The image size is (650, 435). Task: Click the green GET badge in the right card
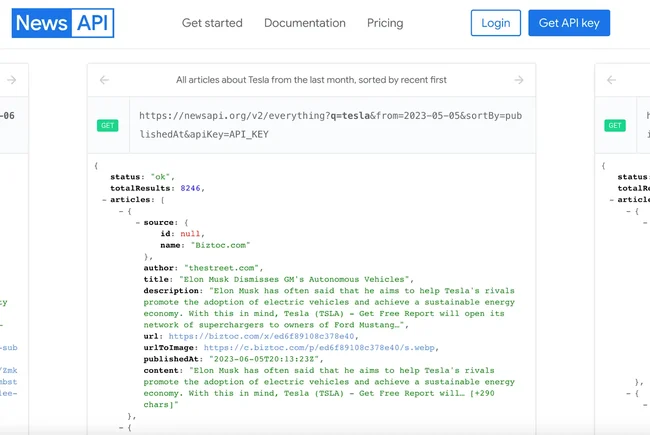point(615,125)
